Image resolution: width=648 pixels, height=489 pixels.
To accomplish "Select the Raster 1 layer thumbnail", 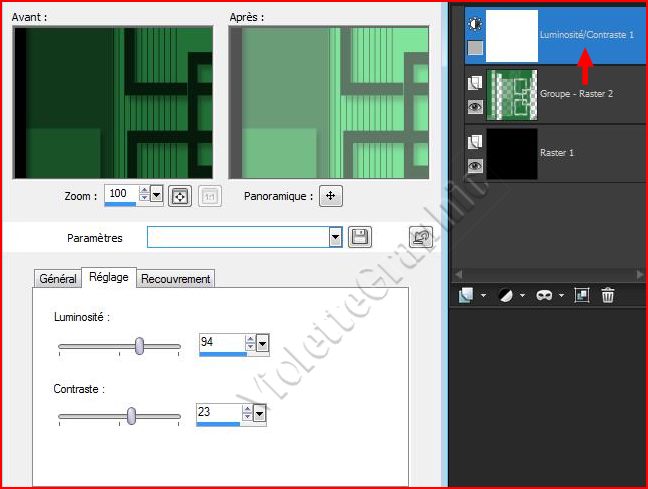I will pyautogui.click(x=512, y=153).
